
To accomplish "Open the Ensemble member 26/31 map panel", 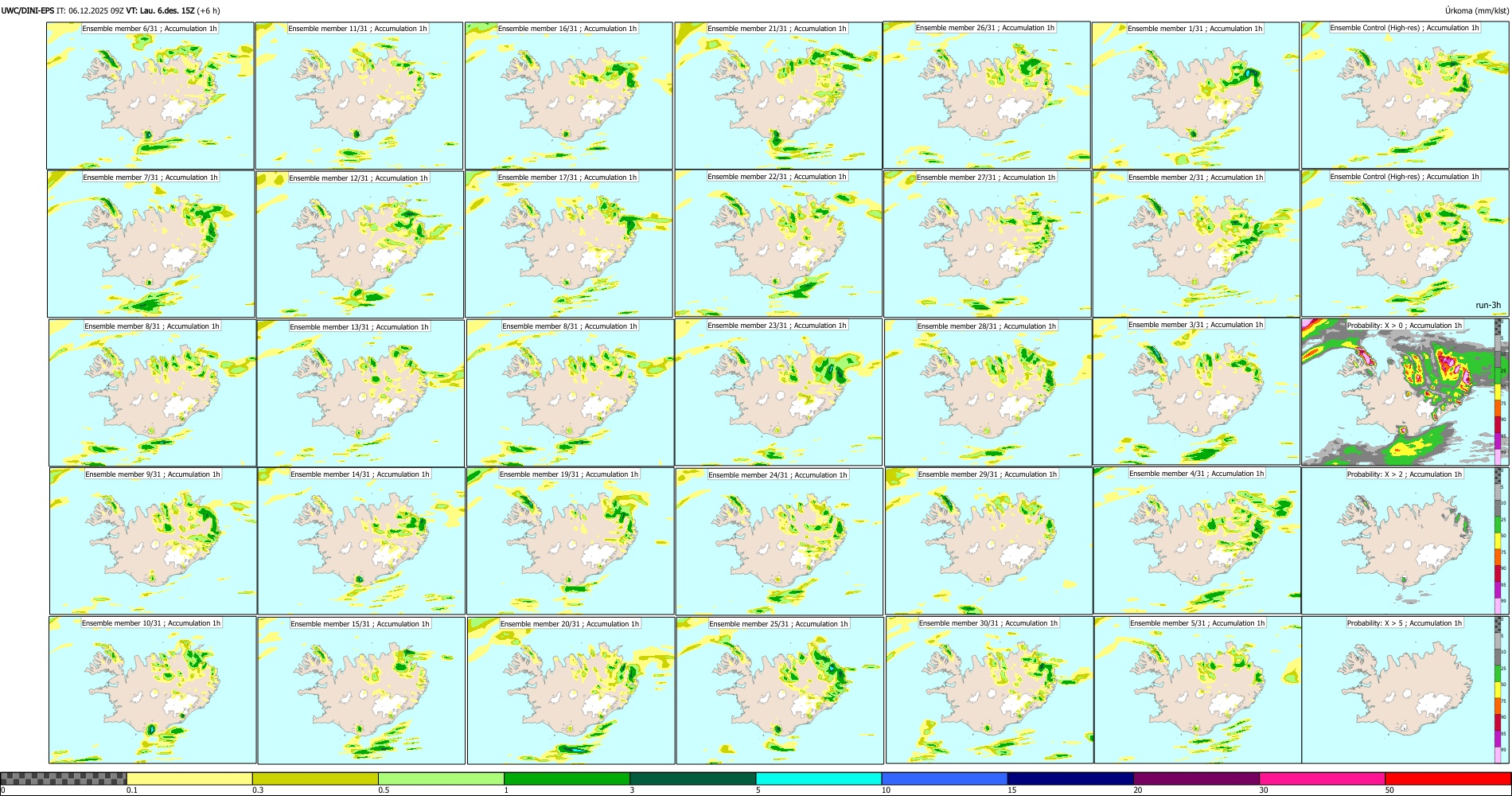I will click(x=987, y=95).
